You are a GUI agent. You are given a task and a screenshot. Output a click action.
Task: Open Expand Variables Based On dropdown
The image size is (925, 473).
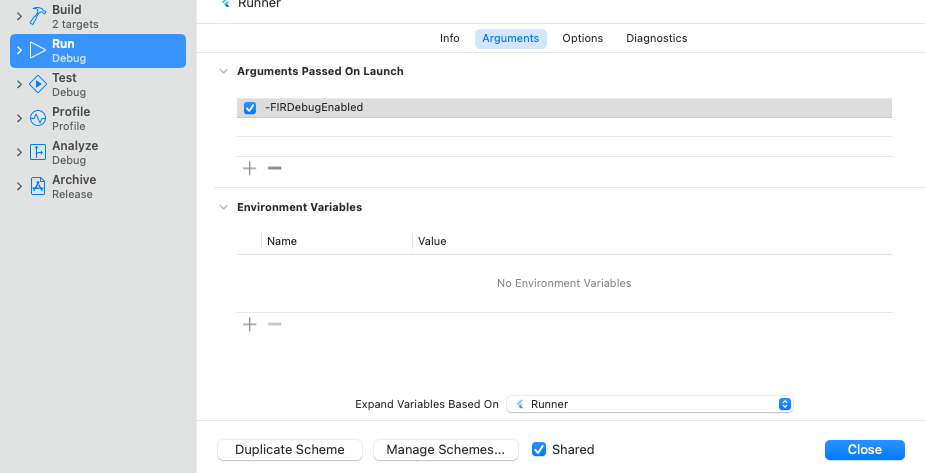point(650,404)
